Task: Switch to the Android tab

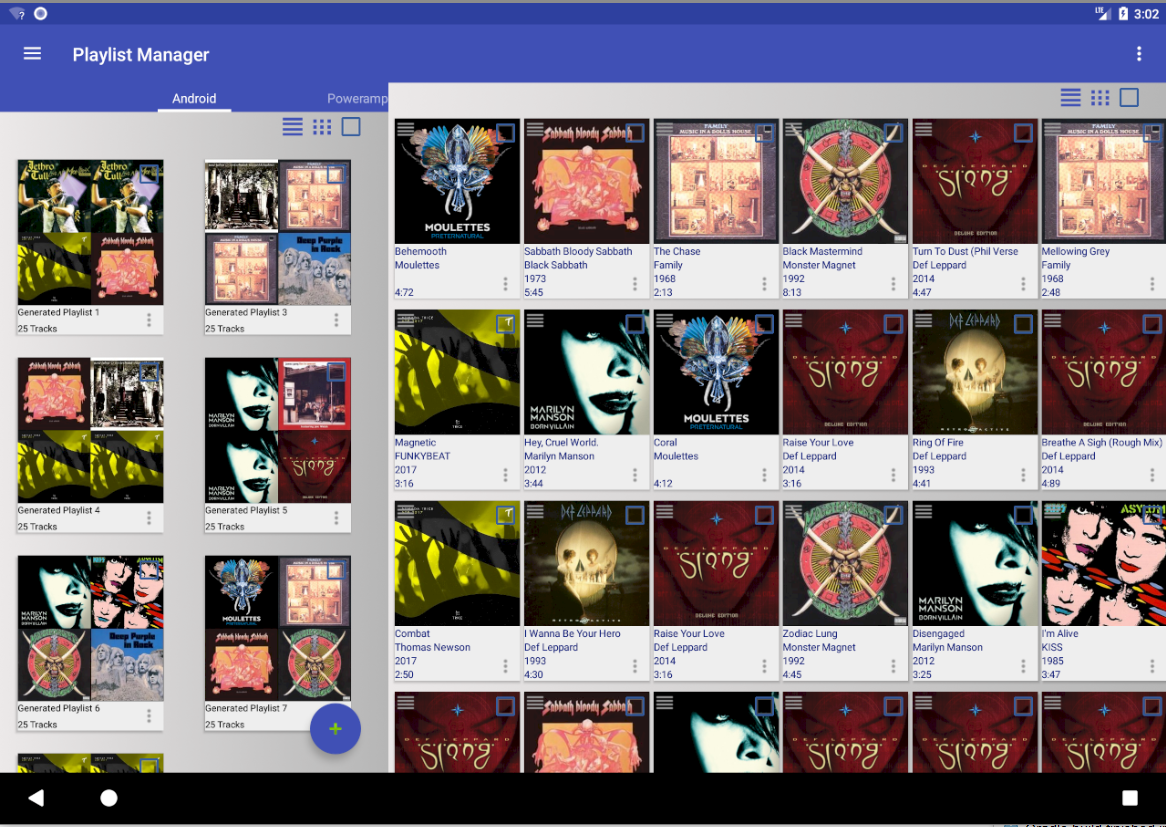Action: click(194, 98)
